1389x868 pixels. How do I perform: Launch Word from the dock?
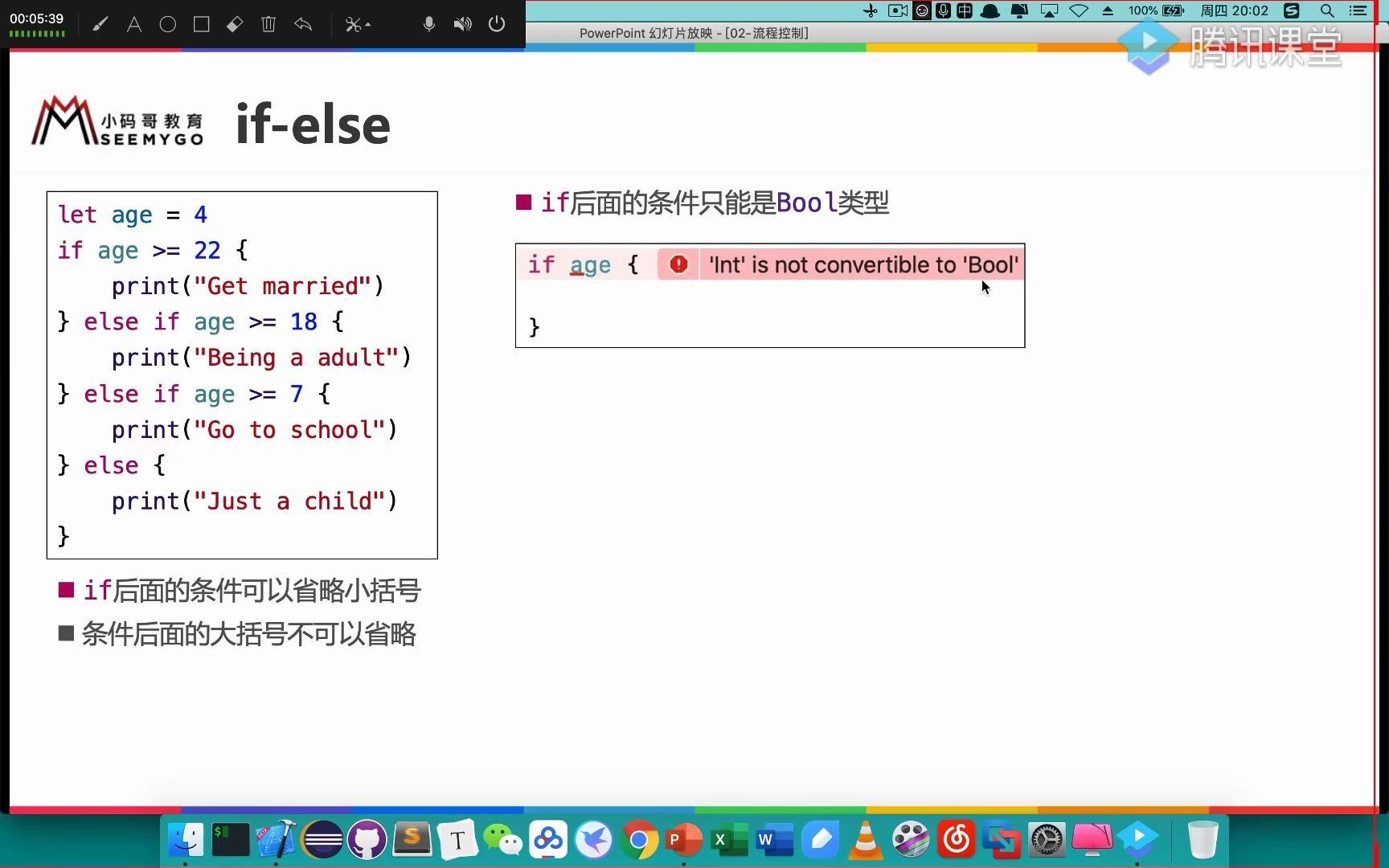coord(774,840)
